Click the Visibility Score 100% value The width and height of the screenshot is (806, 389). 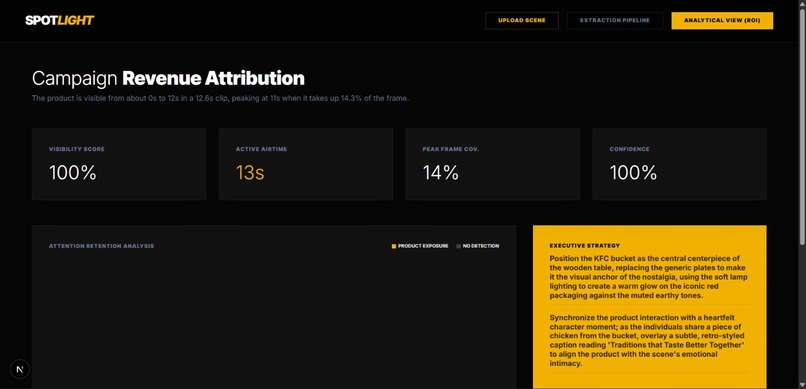pos(72,173)
